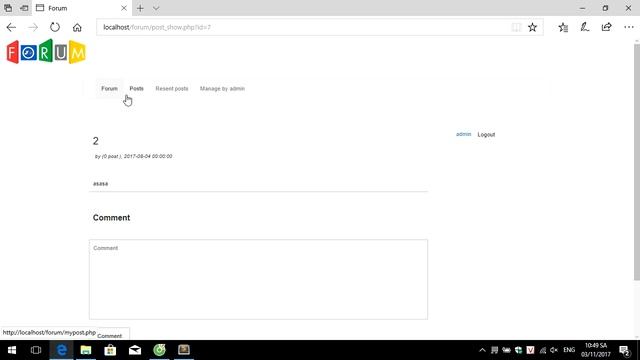The height and width of the screenshot is (360, 640).
Task: Click the network tray icon
Action: tap(542, 350)
